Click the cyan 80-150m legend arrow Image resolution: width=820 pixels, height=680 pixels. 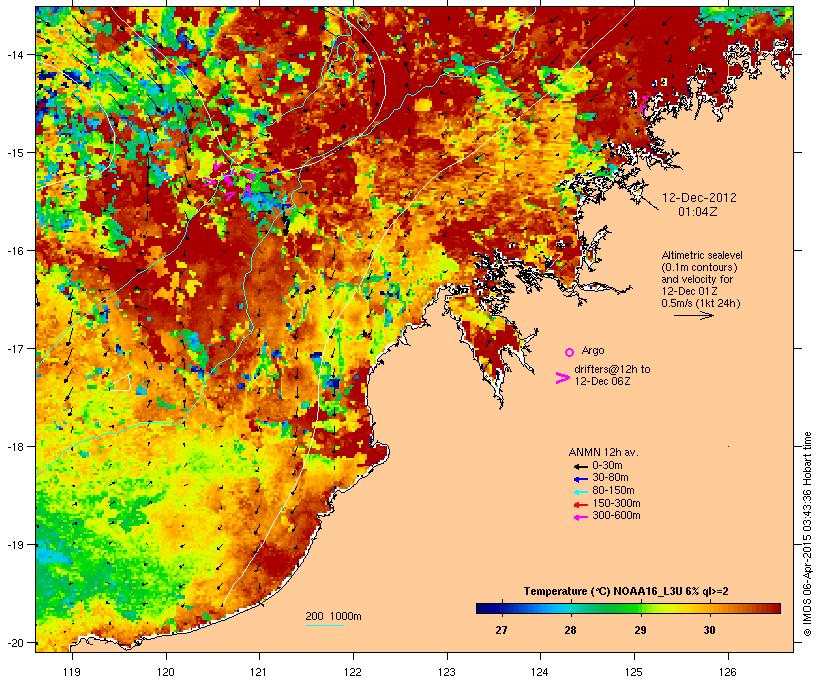point(581,492)
